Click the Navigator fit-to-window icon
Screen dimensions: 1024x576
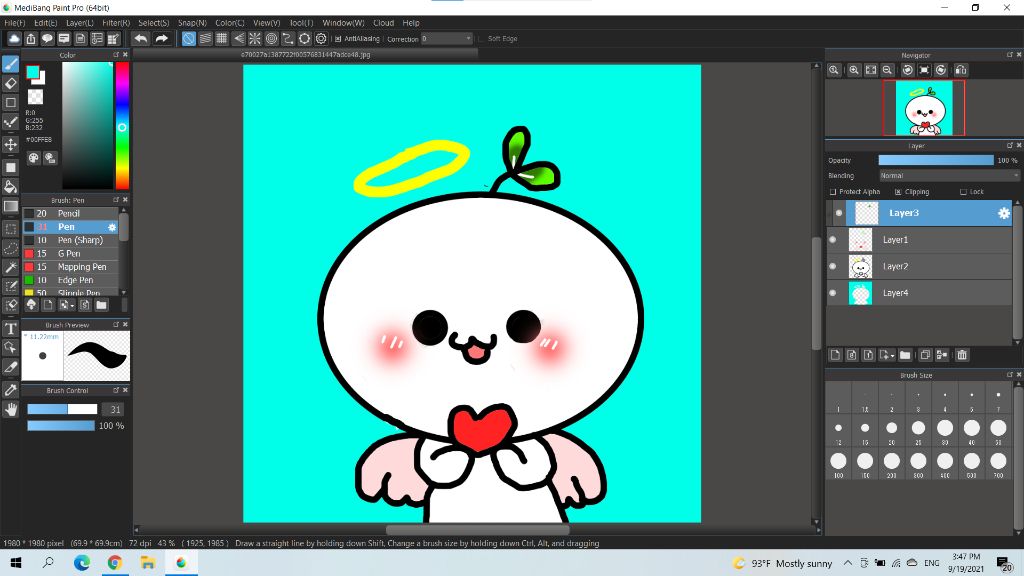click(x=871, y=70)
